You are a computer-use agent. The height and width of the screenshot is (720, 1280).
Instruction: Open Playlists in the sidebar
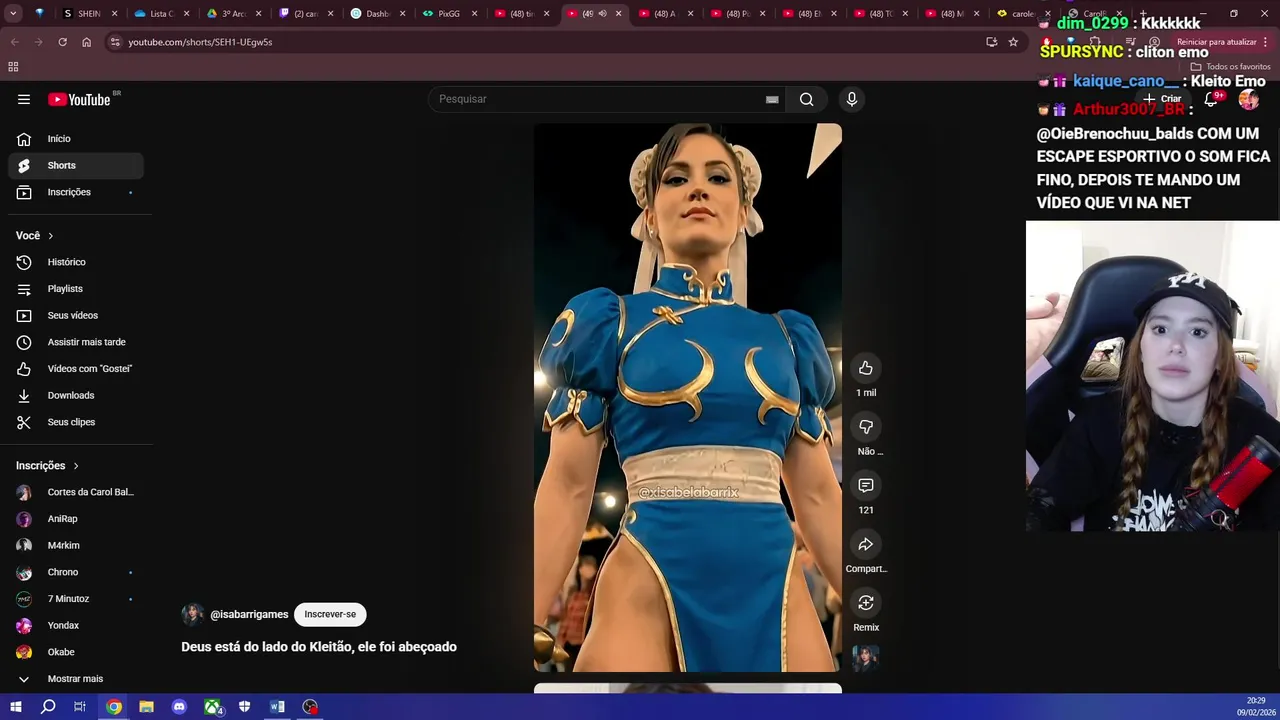76,289
